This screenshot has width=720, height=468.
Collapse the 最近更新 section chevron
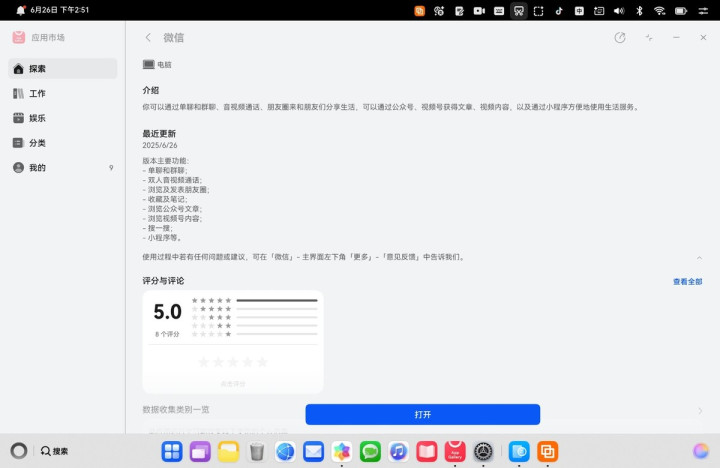(x=699, y=258)
